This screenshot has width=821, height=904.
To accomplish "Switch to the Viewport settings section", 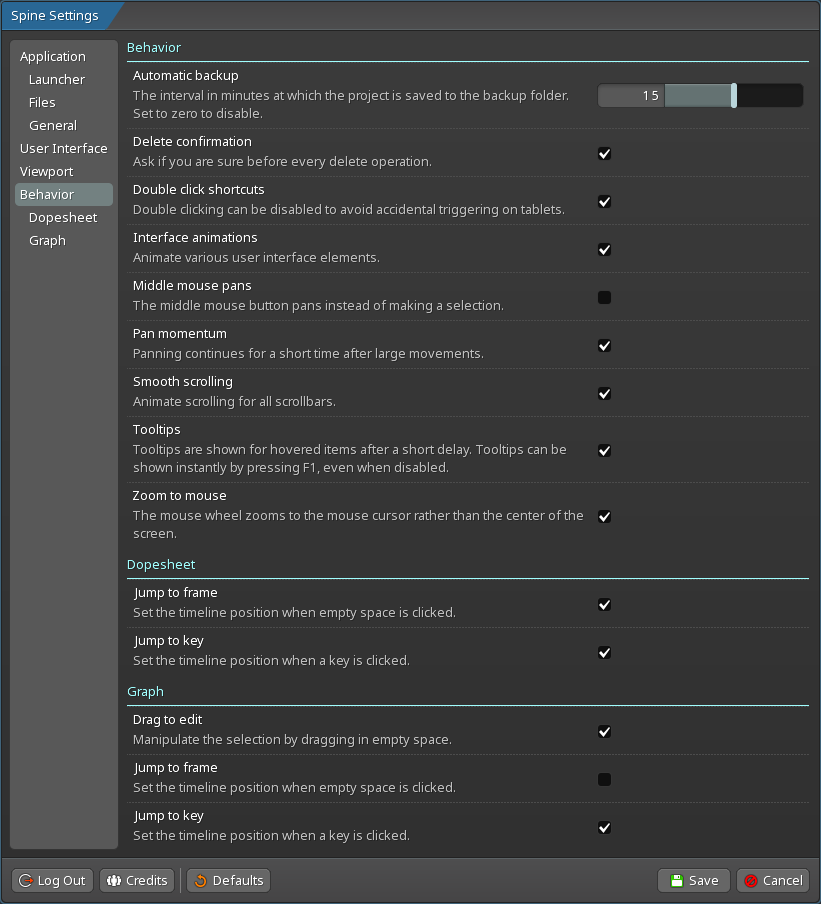I will (x=47, y=172).
